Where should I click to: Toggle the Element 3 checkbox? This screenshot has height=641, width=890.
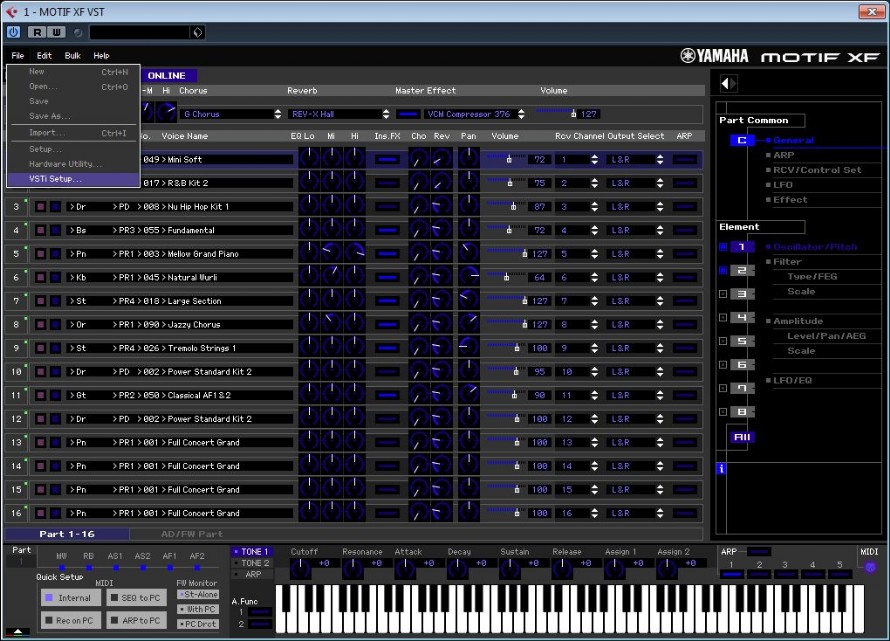click(722, 294)
